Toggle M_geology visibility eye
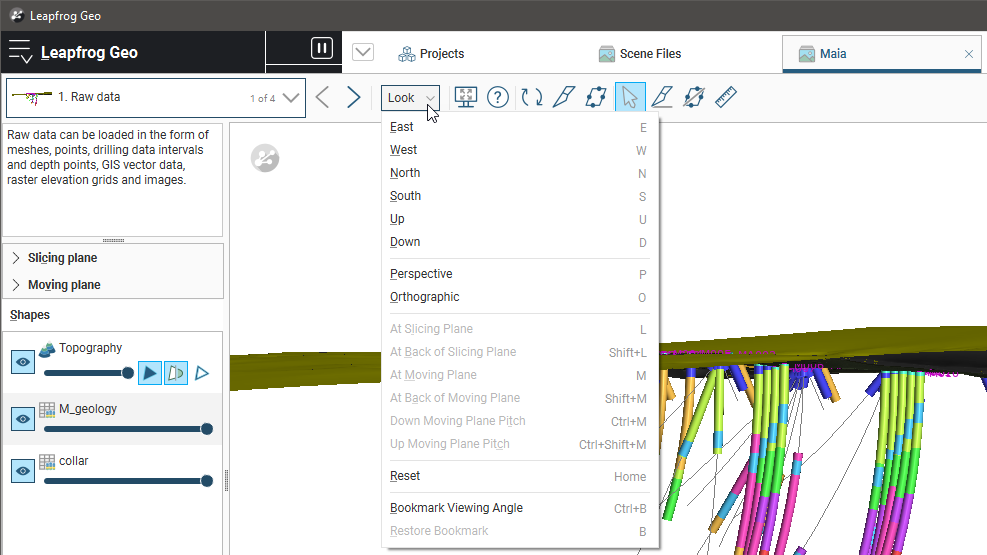 pyautogui.click(x=23, y=419)
